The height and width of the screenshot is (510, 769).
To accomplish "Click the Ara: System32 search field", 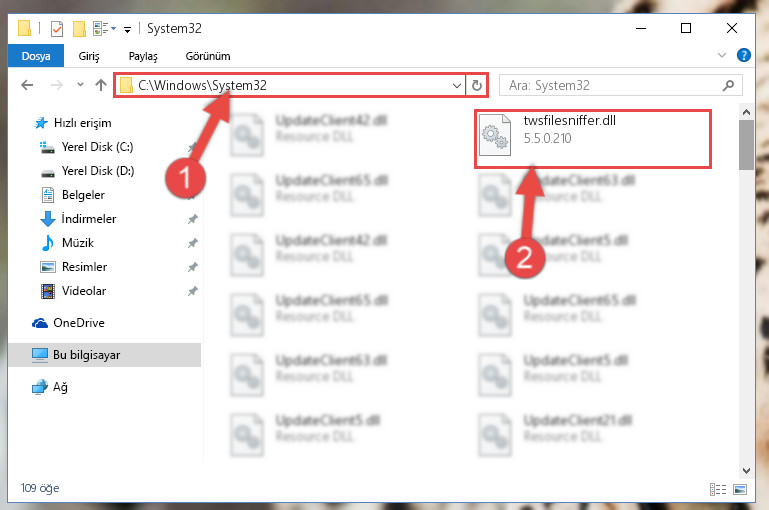I will click(620, 86).
